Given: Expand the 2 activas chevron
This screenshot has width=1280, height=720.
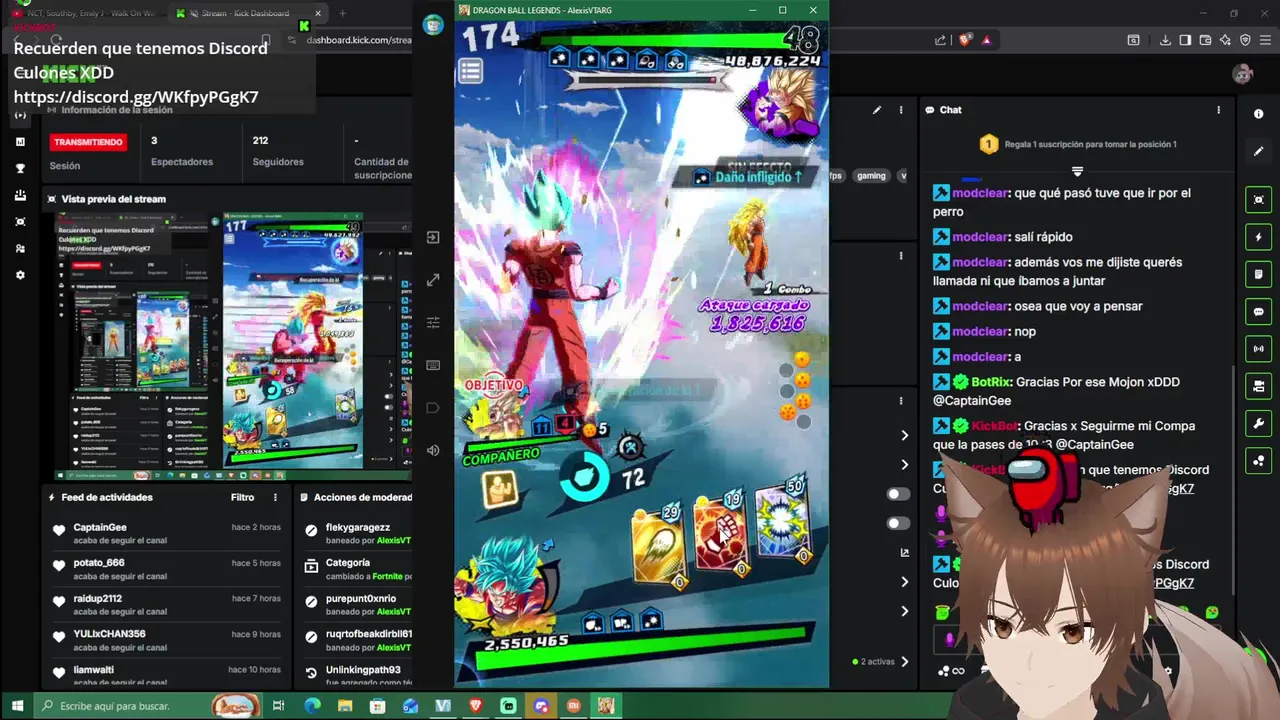Looking at the screenshot, I should (x=905, y=661).
